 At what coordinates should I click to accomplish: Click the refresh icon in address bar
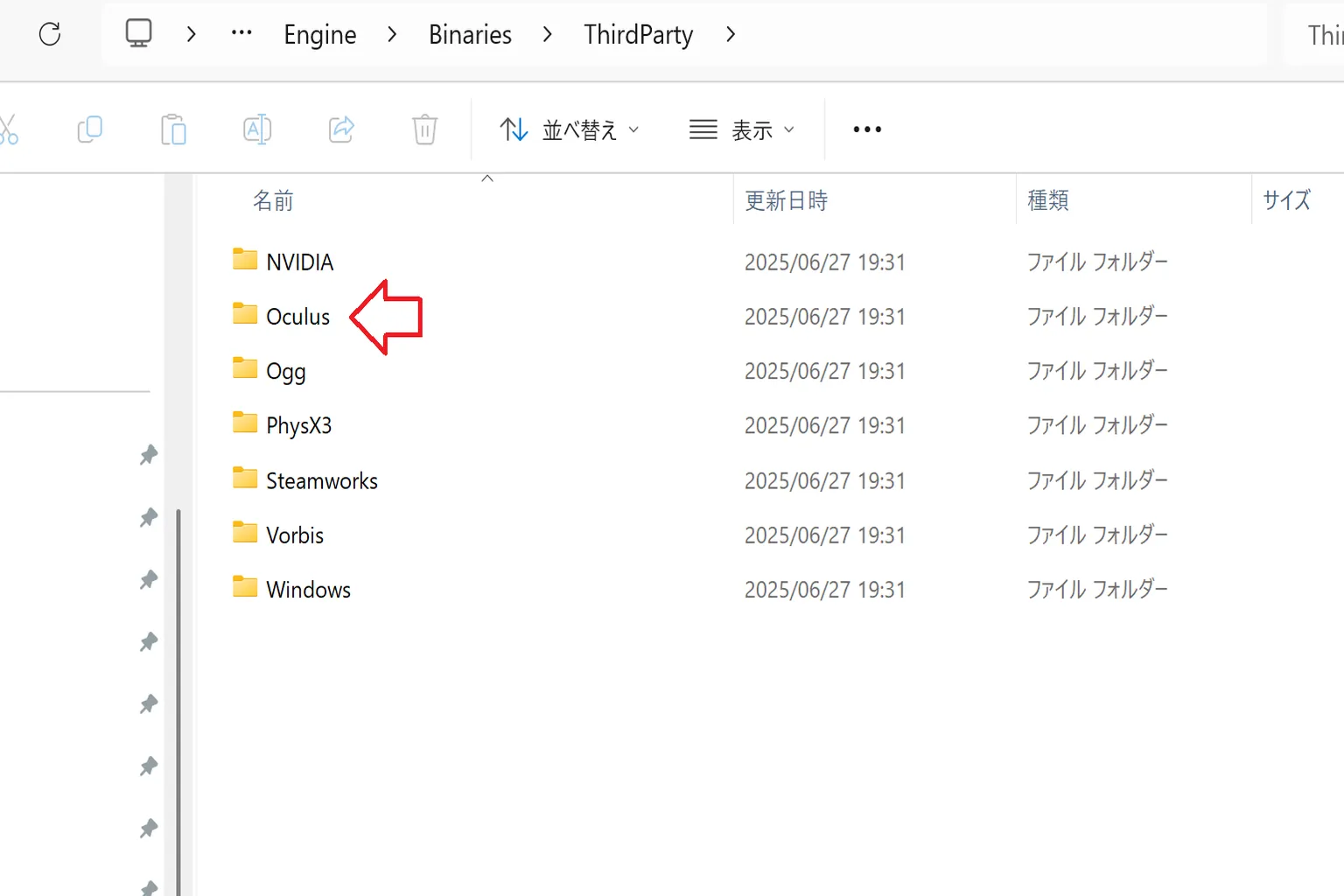click(x=50, y=34)
